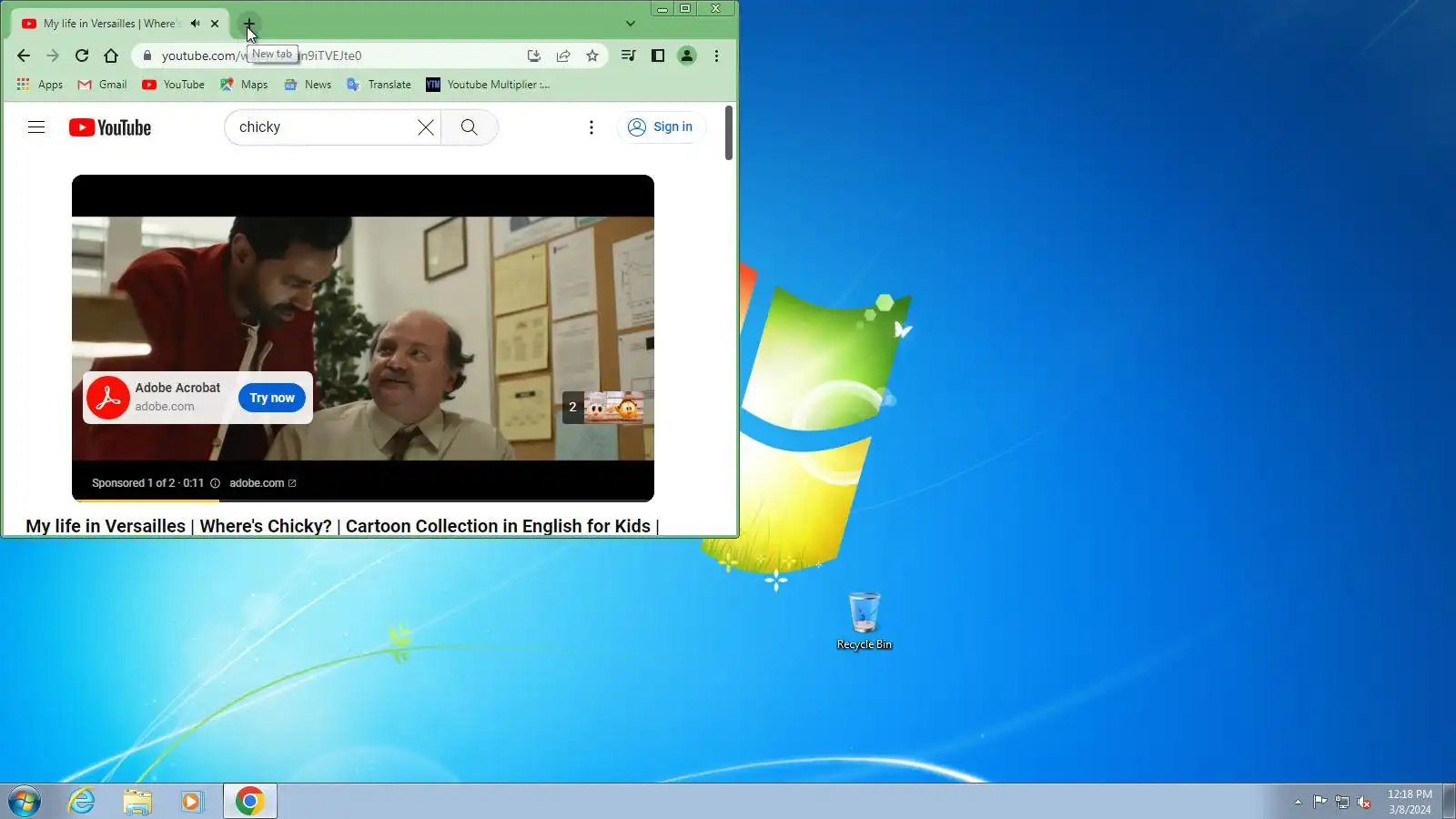Open the adobe.com sponsored link
1456x819 pixels.
click(x=262, y=483)
